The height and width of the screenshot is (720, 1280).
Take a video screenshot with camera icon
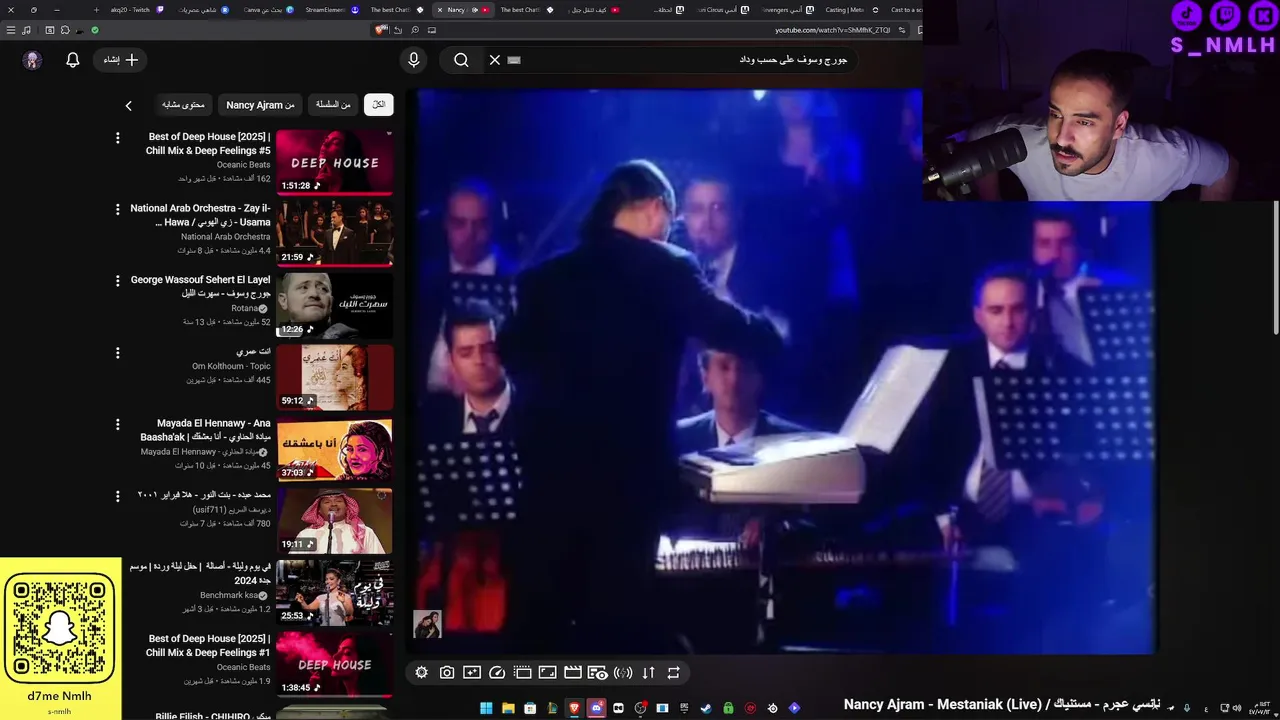tap(447, 673)
